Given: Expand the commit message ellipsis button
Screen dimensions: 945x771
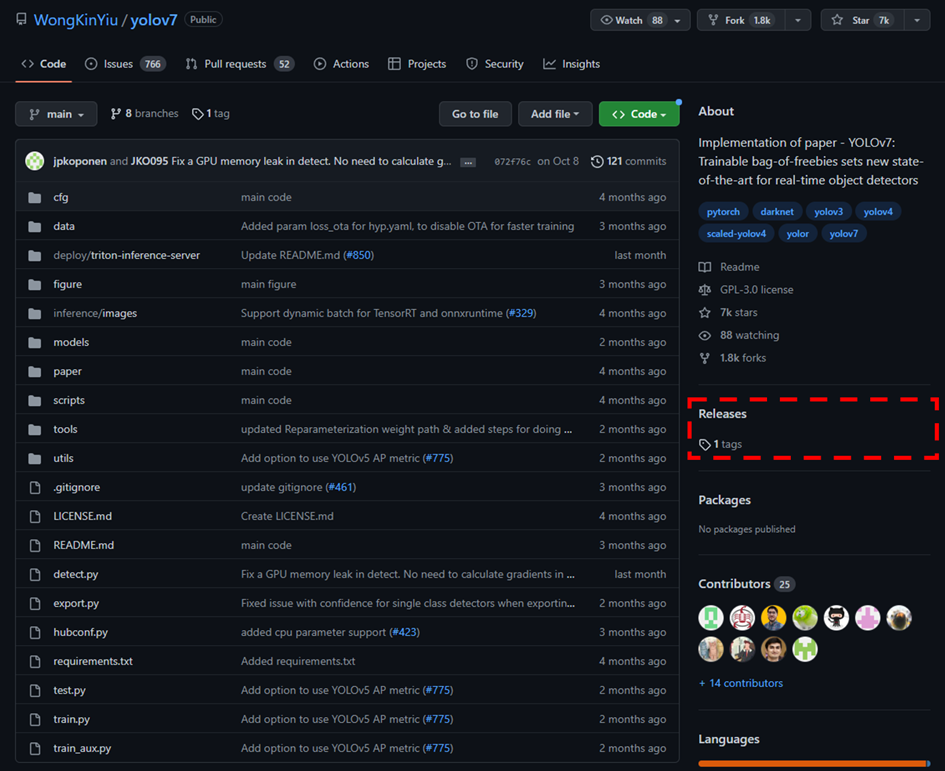Looking at the screenshot, I should (468, 162).
